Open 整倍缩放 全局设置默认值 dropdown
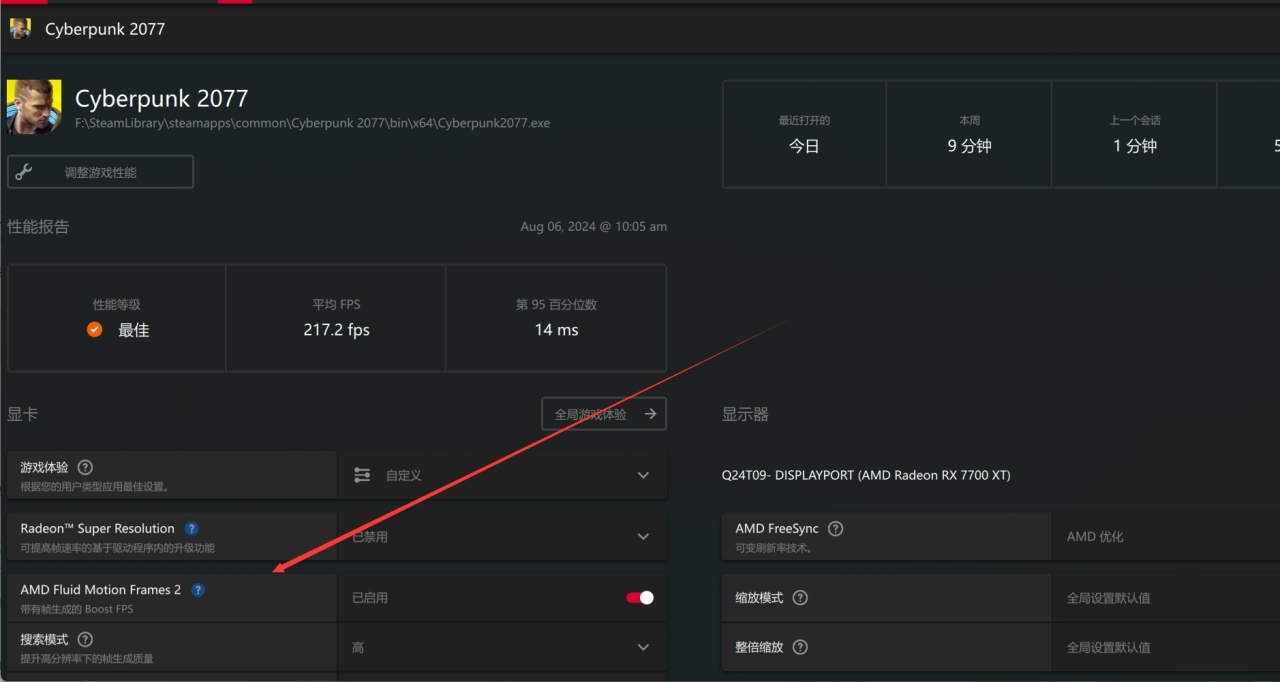This screenshot has width=1280, height=682. (x=1166, y=647)
